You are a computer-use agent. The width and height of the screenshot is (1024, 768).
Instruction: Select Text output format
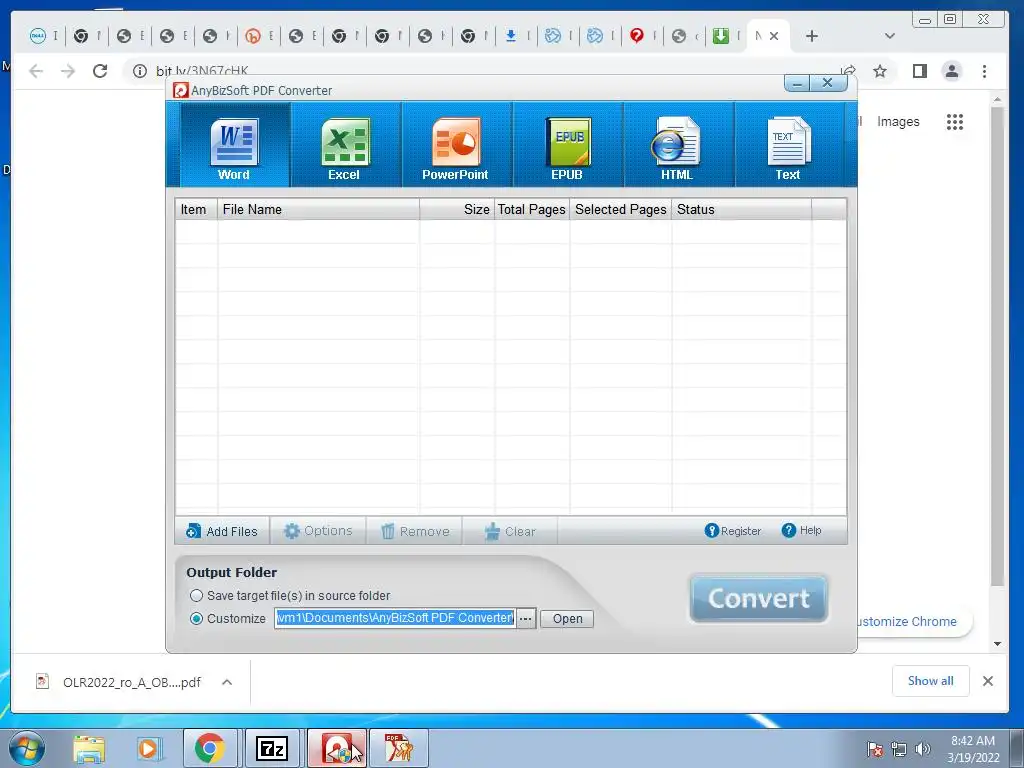point(789,145)
